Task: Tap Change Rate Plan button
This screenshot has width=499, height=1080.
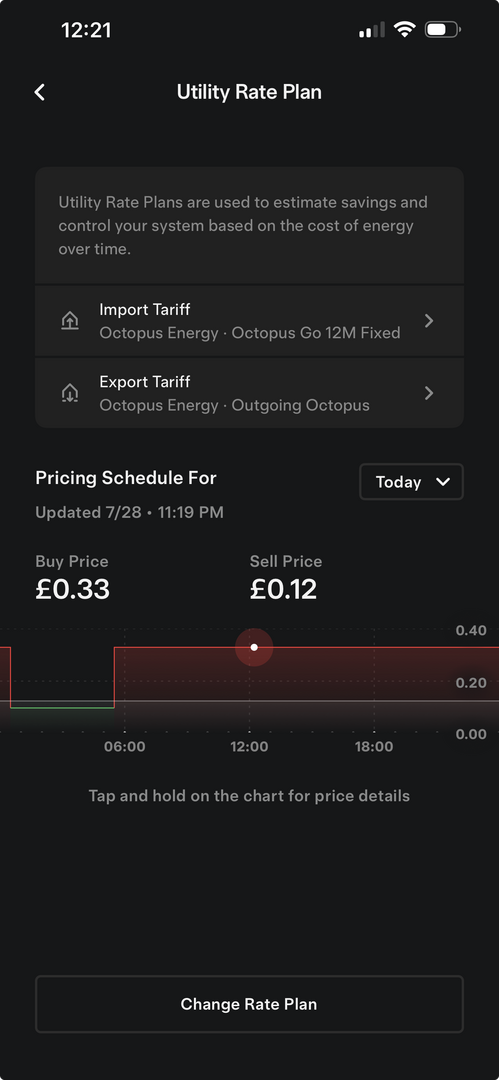Action: (250, 1004)
